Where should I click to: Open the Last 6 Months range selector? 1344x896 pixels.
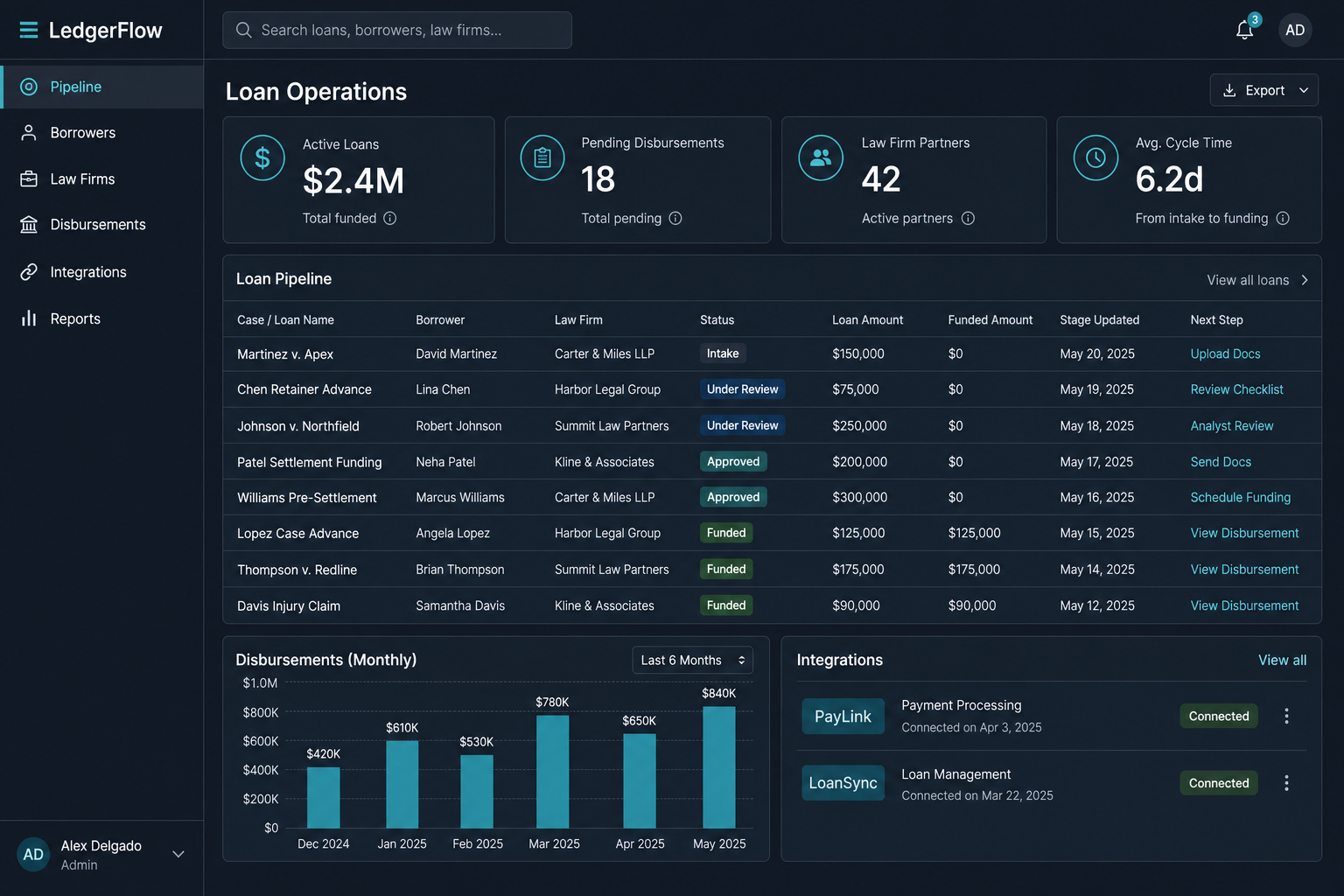pos(692,660)
